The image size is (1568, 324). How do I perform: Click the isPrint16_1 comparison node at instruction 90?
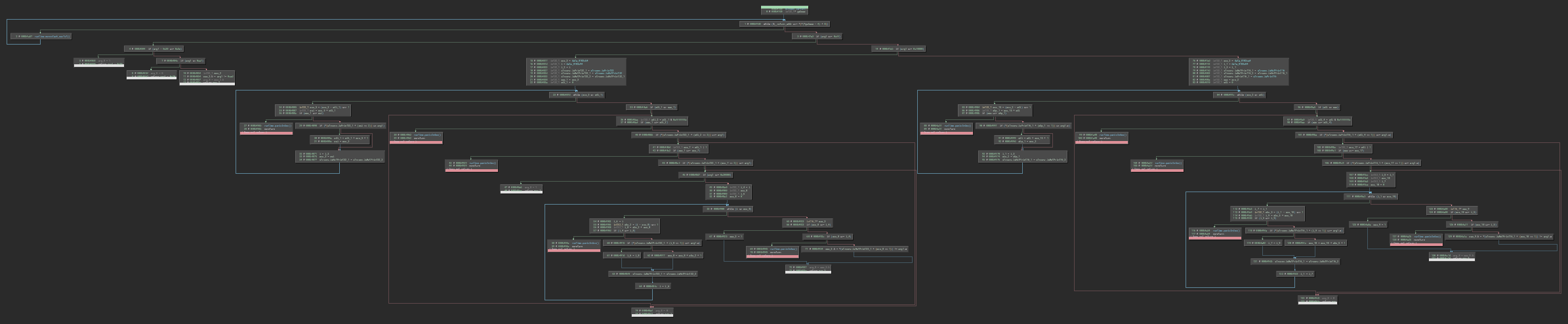coord(1025,125)
